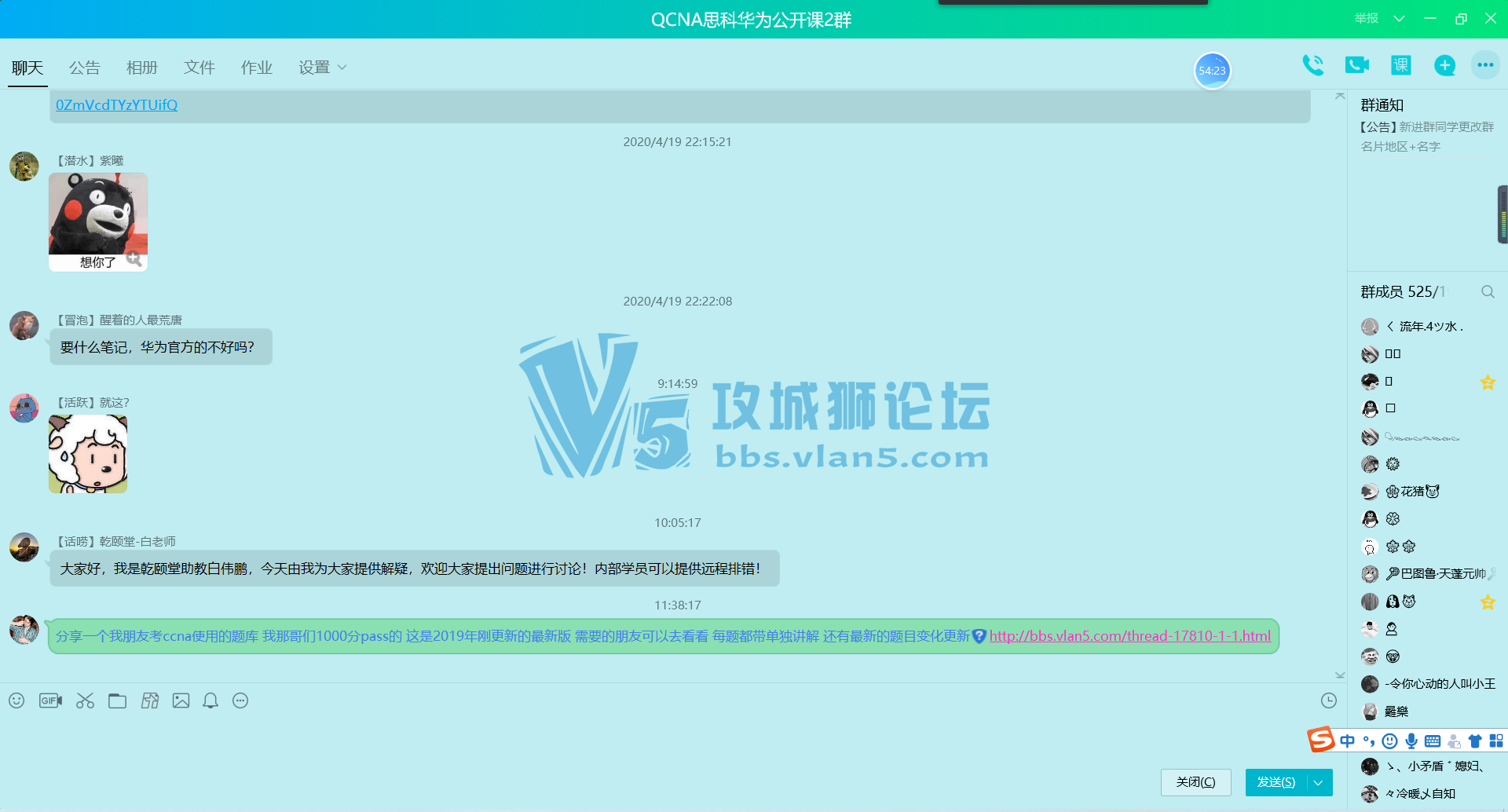
Task: Select member 花猪
Action: [x=1426, y=492]
